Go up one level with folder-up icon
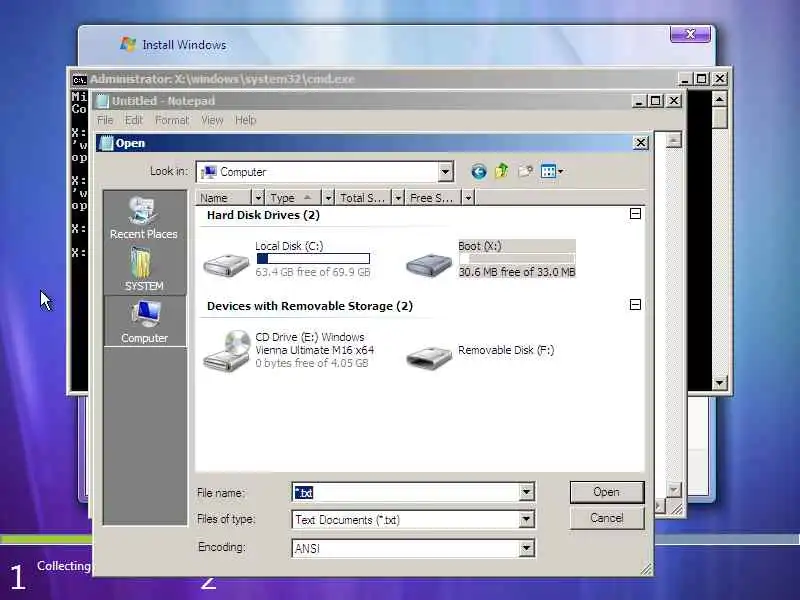The height and width of the screenshot is (600, 800). (502, 171)
